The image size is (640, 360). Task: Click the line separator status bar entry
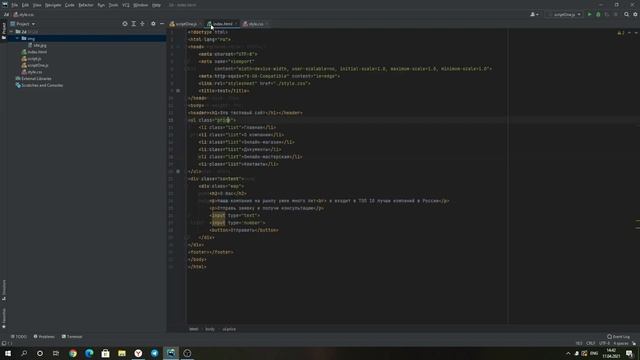[x=591, y=344]
